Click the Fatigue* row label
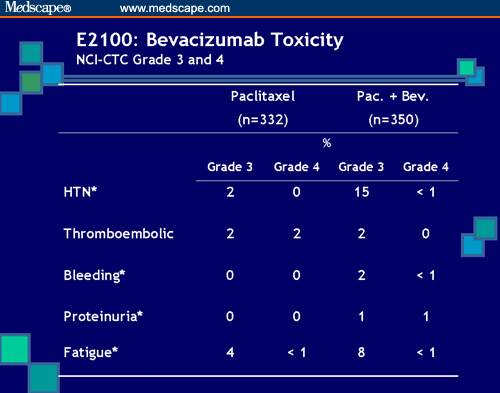This screenshot has height=393, width=500. 91,353
